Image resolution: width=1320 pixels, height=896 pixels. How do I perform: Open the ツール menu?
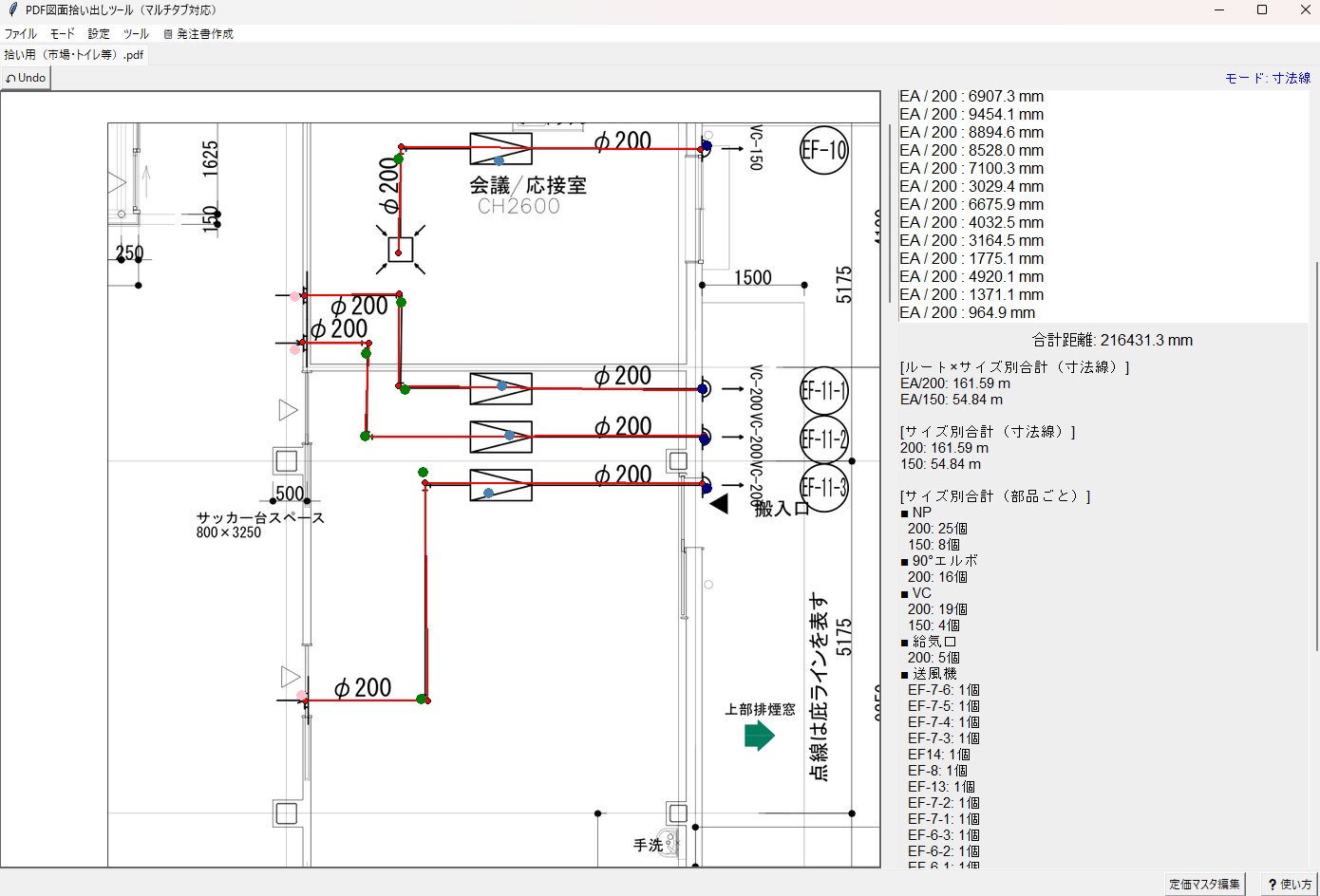pyautogui.click(x=136, y=33)
